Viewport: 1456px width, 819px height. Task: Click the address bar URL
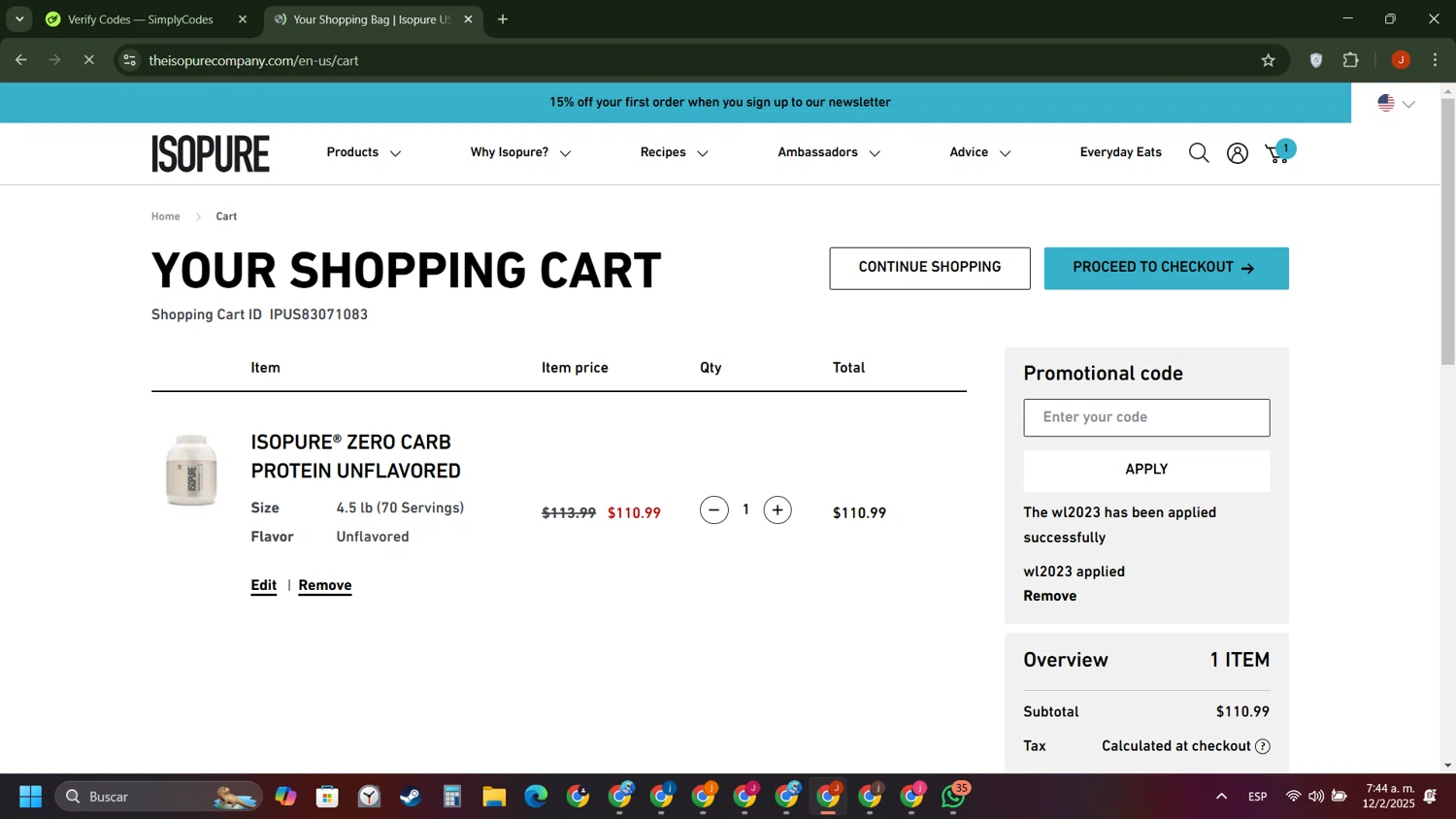(x=252, y=60)
